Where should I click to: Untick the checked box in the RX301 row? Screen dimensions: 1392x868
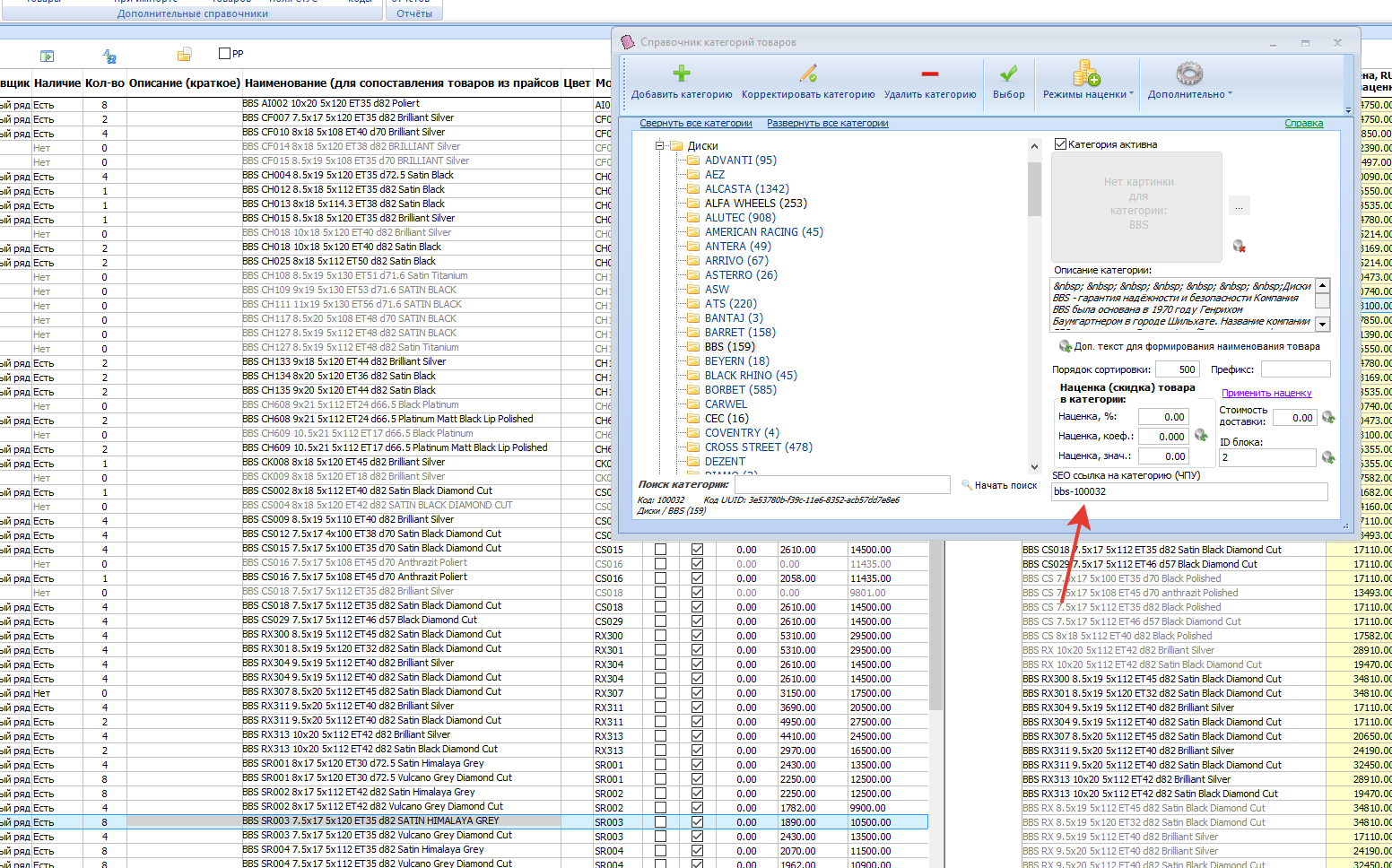[x=697, y=650]
